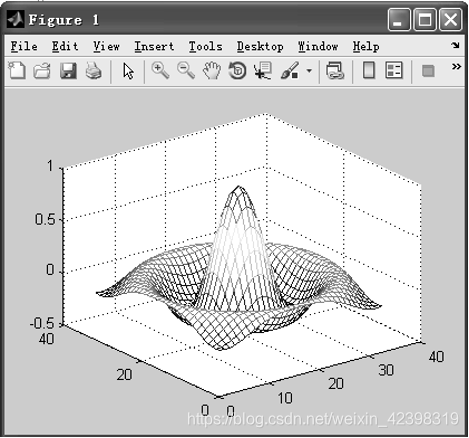Open the Tools menu
The height and width of the screenshot is (438, 469).
click(x=205, y=46)
